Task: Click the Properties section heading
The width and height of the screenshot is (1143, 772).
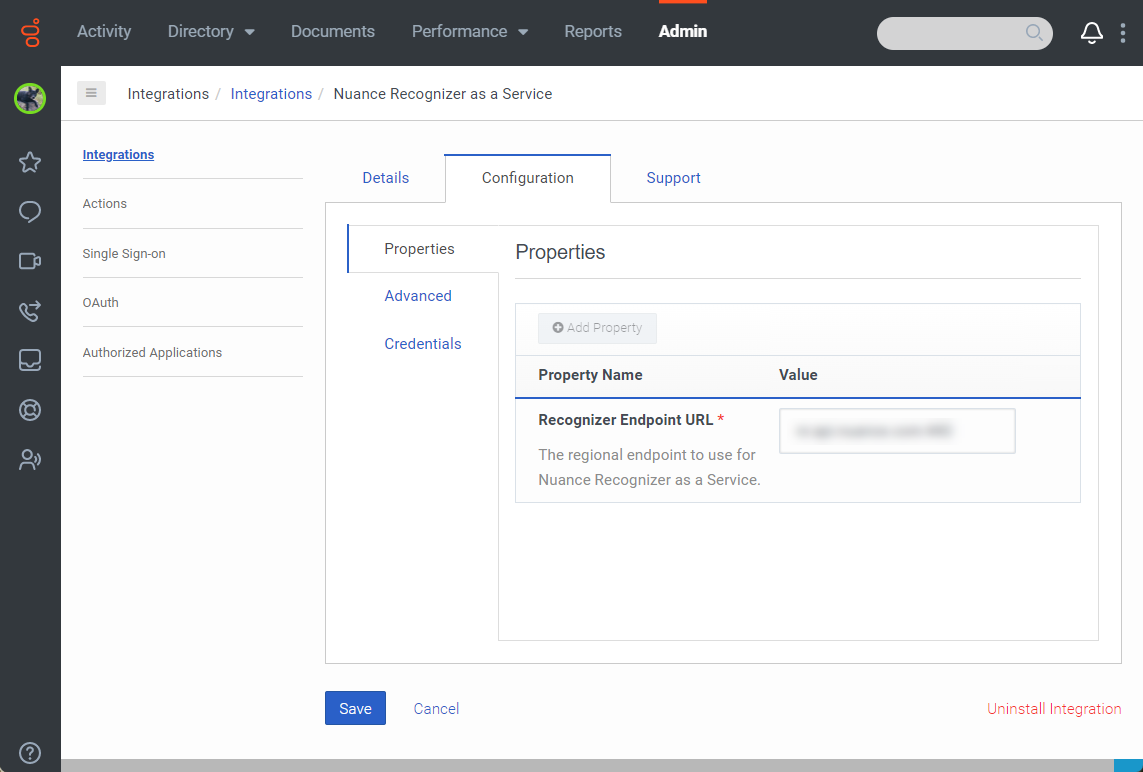Action: [560, 252]
